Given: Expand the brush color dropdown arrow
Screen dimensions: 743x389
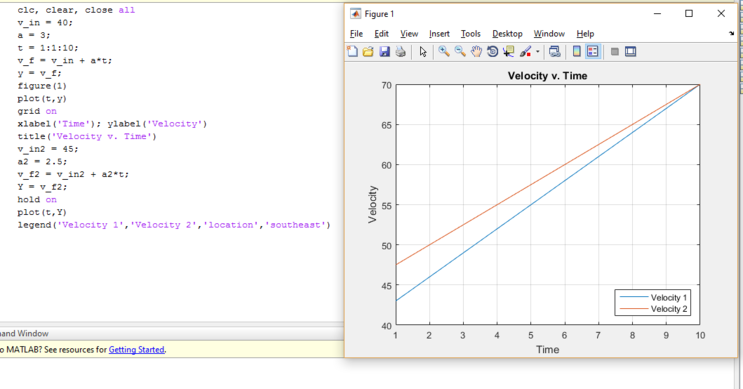Looking at the screenshot, I should (x=537, y=52).
